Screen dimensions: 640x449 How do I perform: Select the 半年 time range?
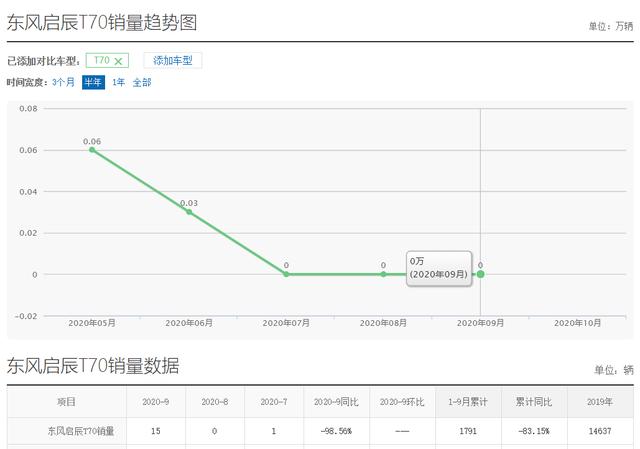[x=93, y=82]
